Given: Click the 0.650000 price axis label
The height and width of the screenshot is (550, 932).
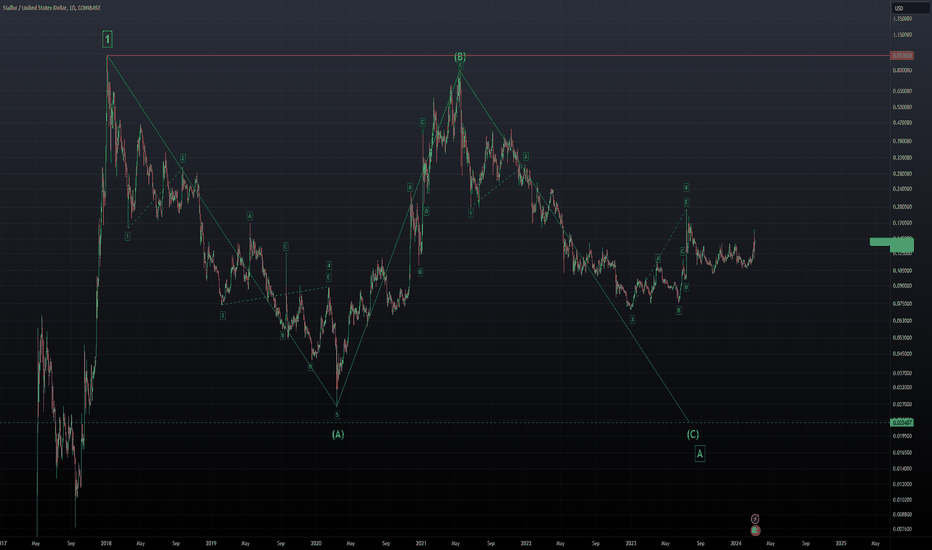Looking at the screenshot, I should (x=902, y=91).
